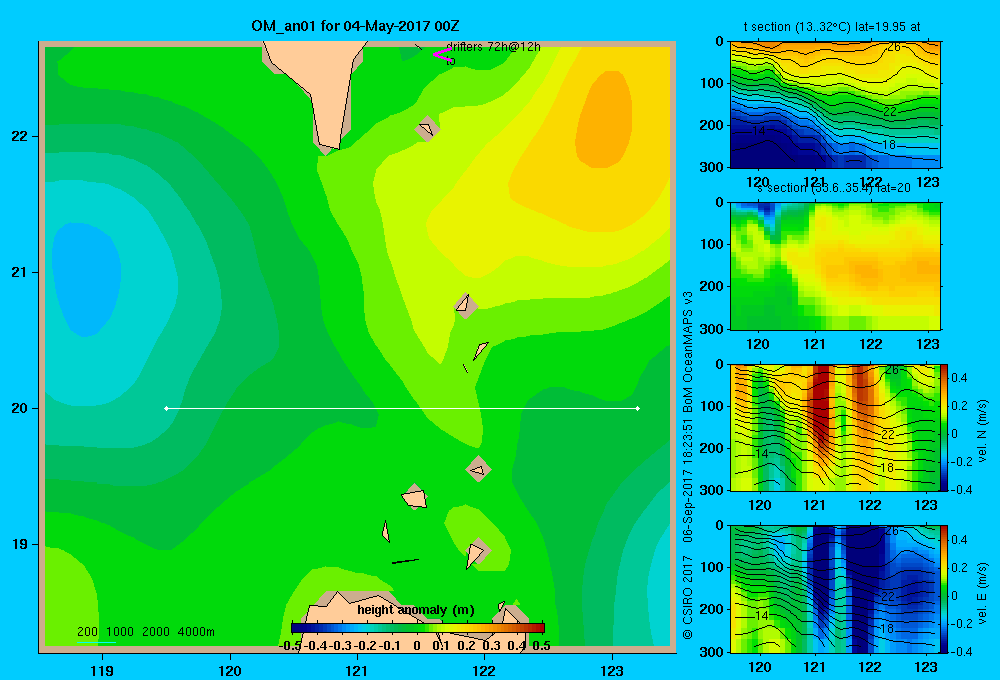The width and height of the screenshot is (1000, 680).
Task: Click latitude label 21 on the main map axis
Action: 19,272
